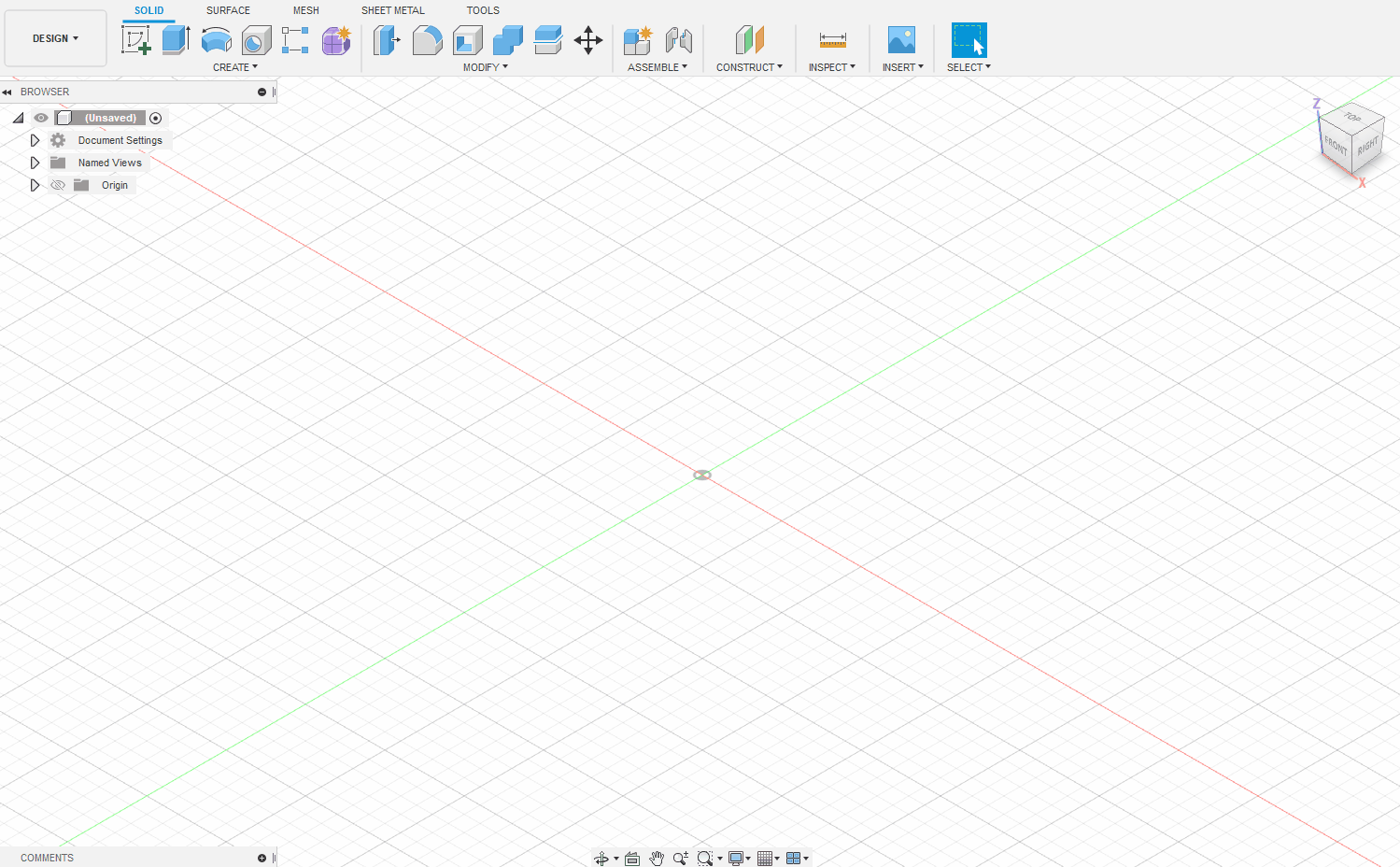Activate the Press Pull tool

coord(386,40)
